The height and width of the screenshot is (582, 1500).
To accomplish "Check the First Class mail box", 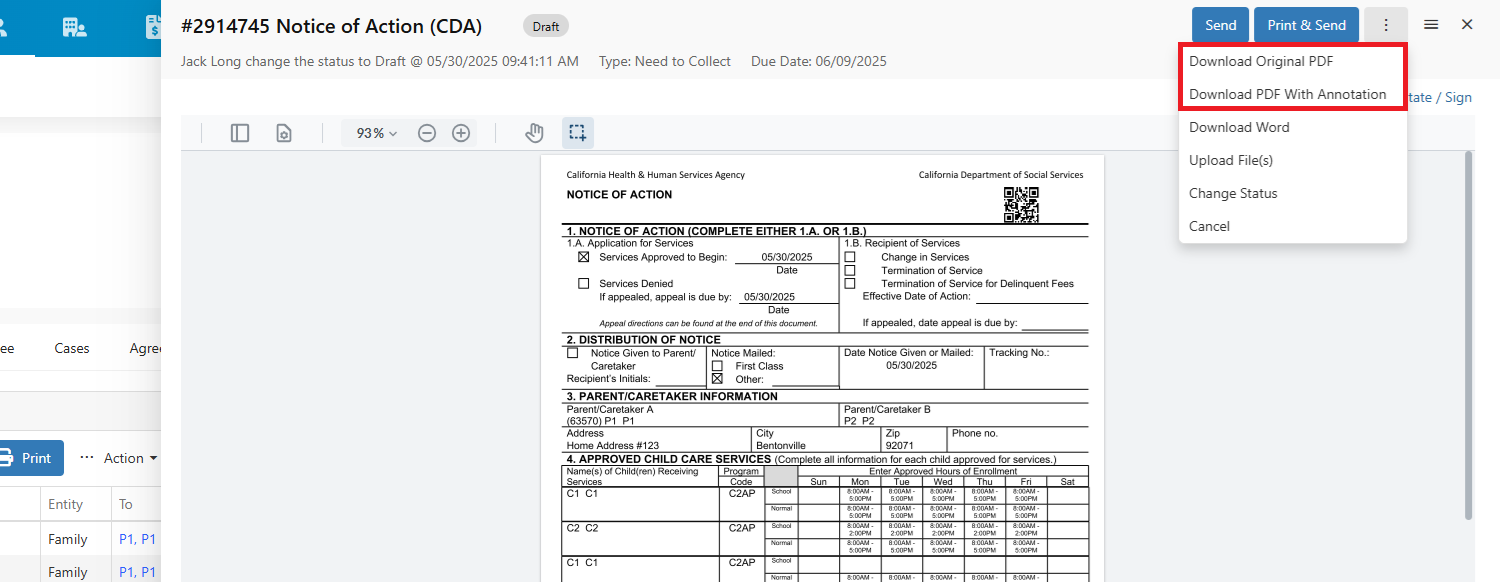I will [717, 366].
